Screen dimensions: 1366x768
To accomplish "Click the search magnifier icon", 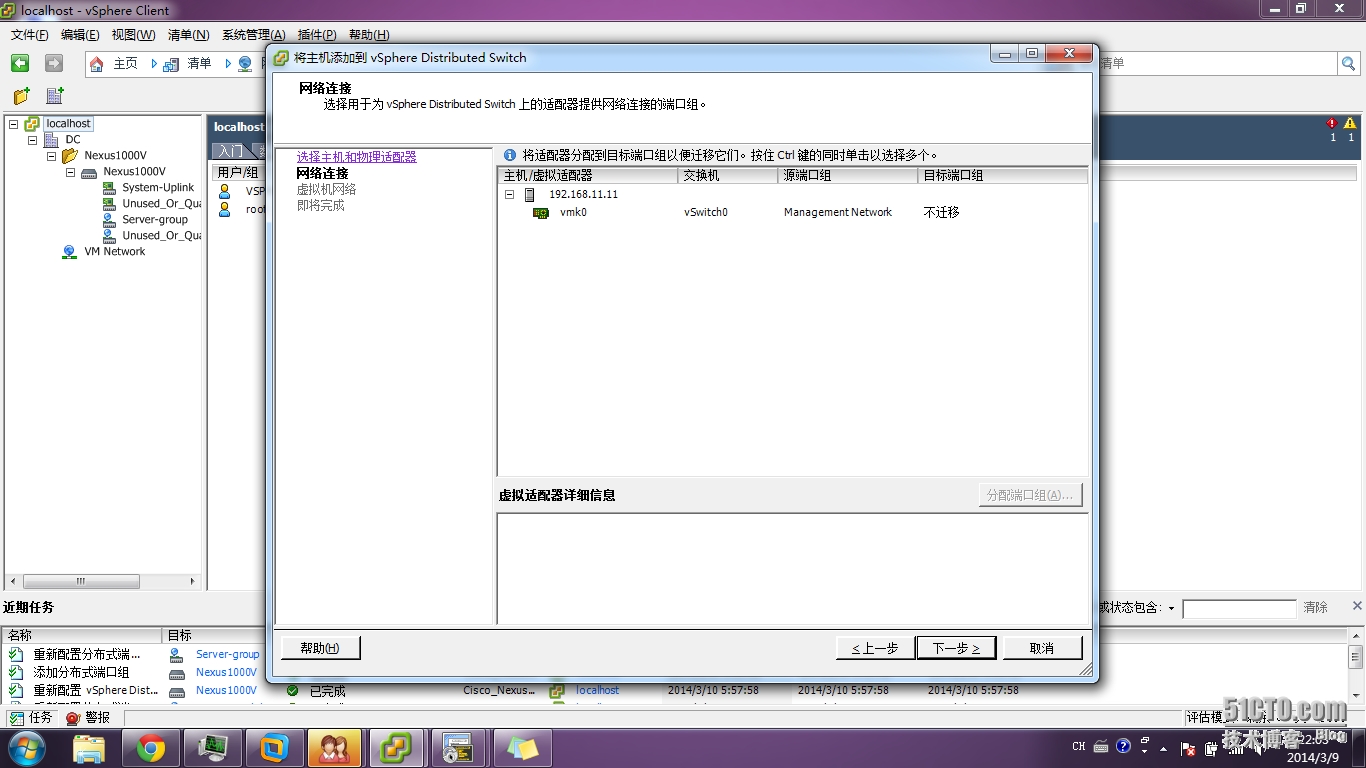I will pos(1349,64).
